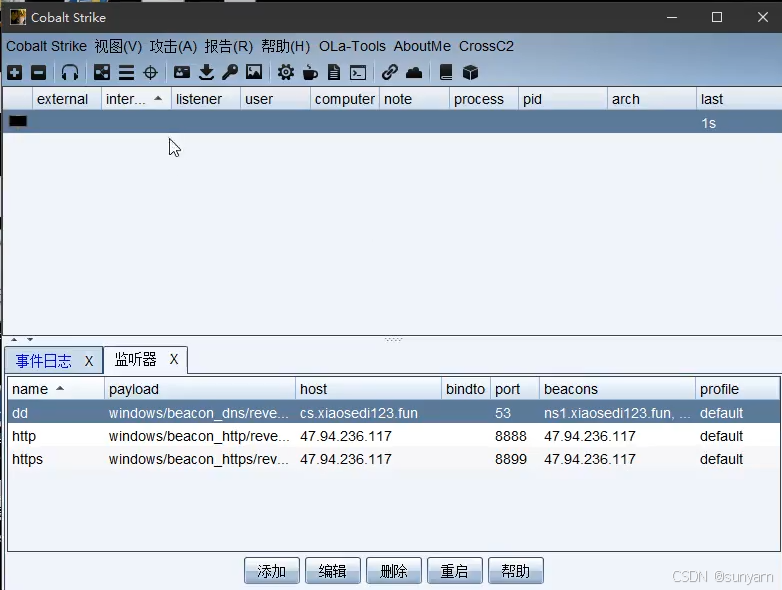Click the 编辑 button
The height and width of the screenshot is (590, 782).
click(333, 571)
